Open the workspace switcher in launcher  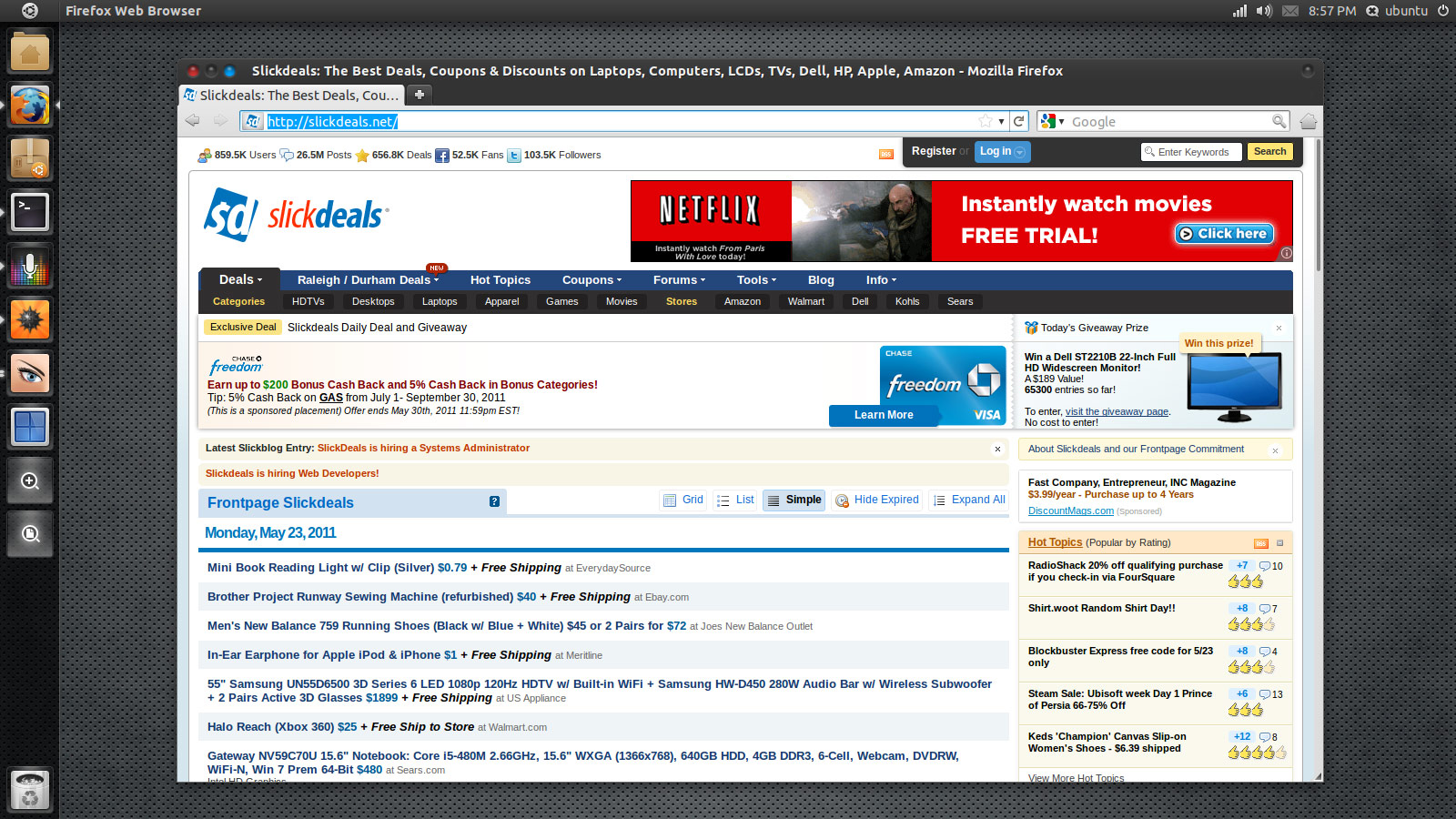(29, 428)
